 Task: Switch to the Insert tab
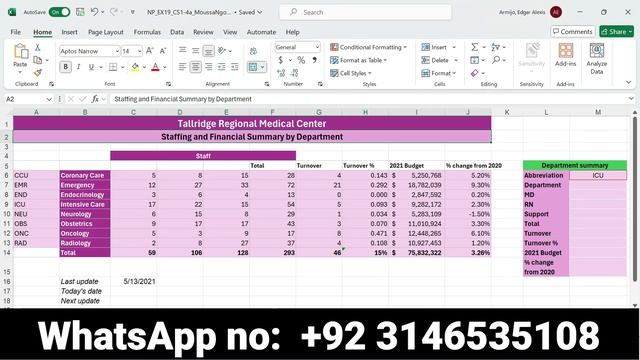coord(69,32)
